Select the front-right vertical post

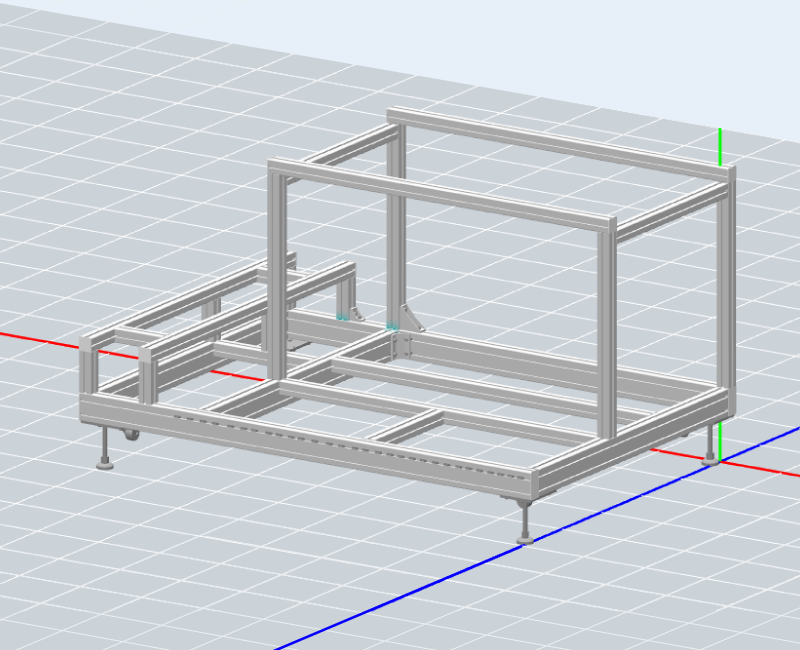coord(606,330)
